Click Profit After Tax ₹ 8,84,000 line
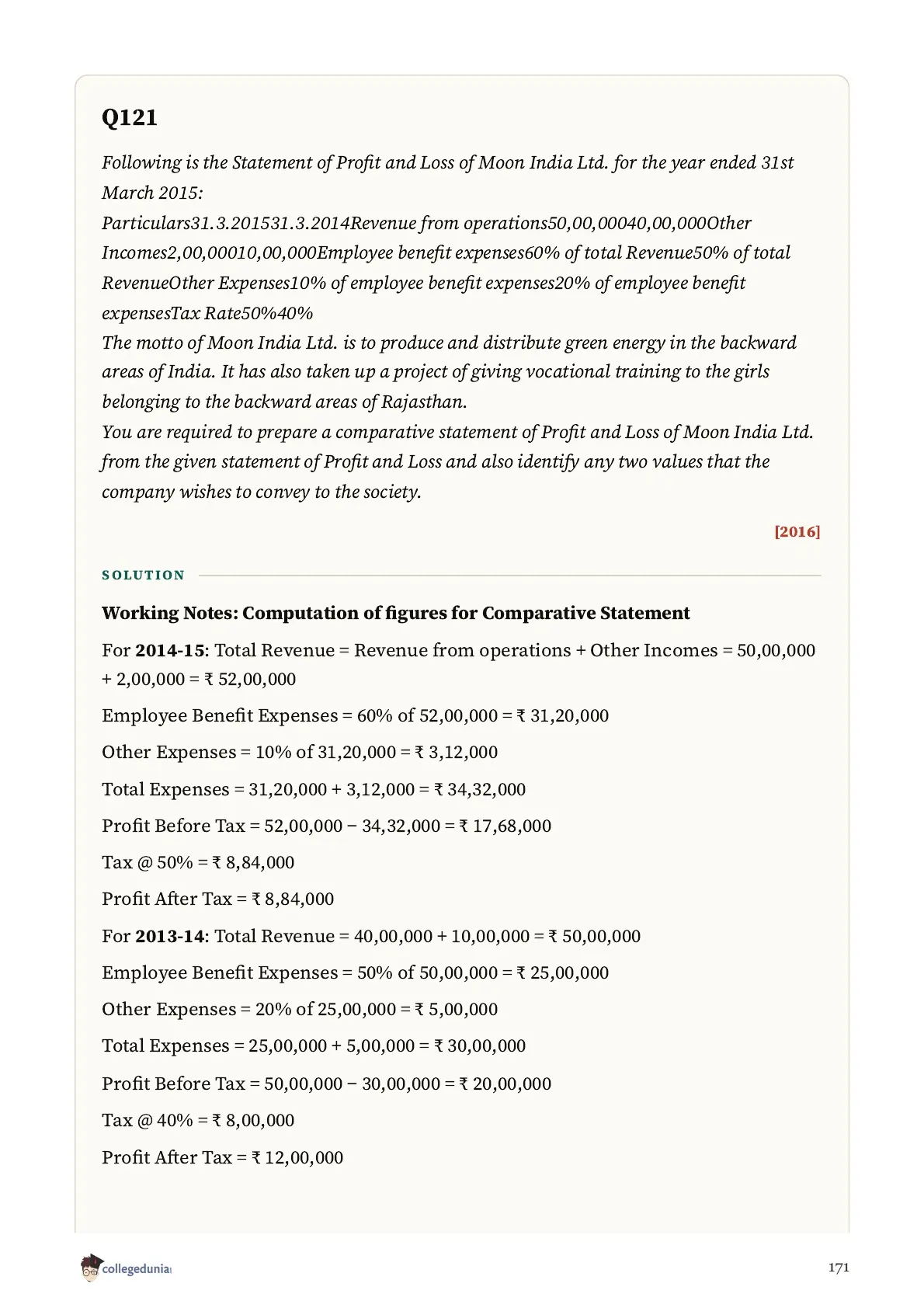This screenshot has height=1308, width=924. click(x=217, y=899)
